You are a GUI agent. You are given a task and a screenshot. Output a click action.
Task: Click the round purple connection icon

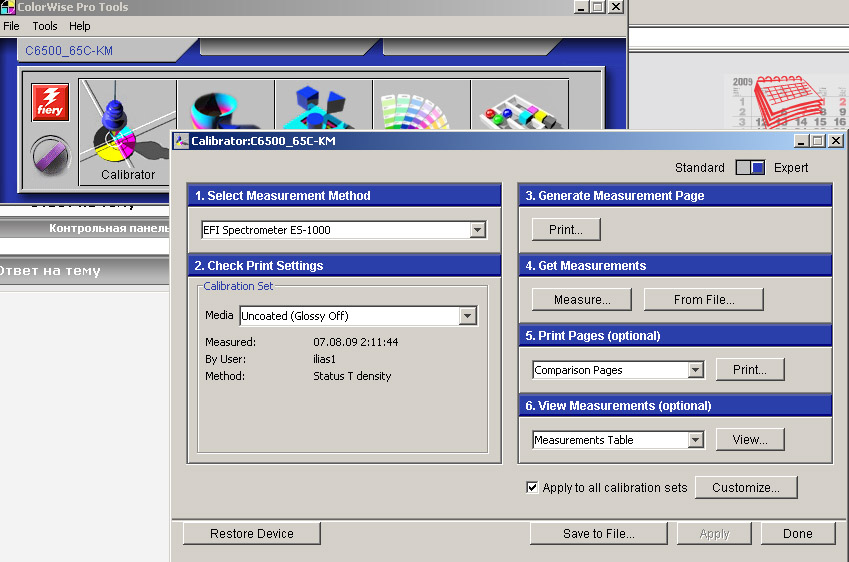50,155
